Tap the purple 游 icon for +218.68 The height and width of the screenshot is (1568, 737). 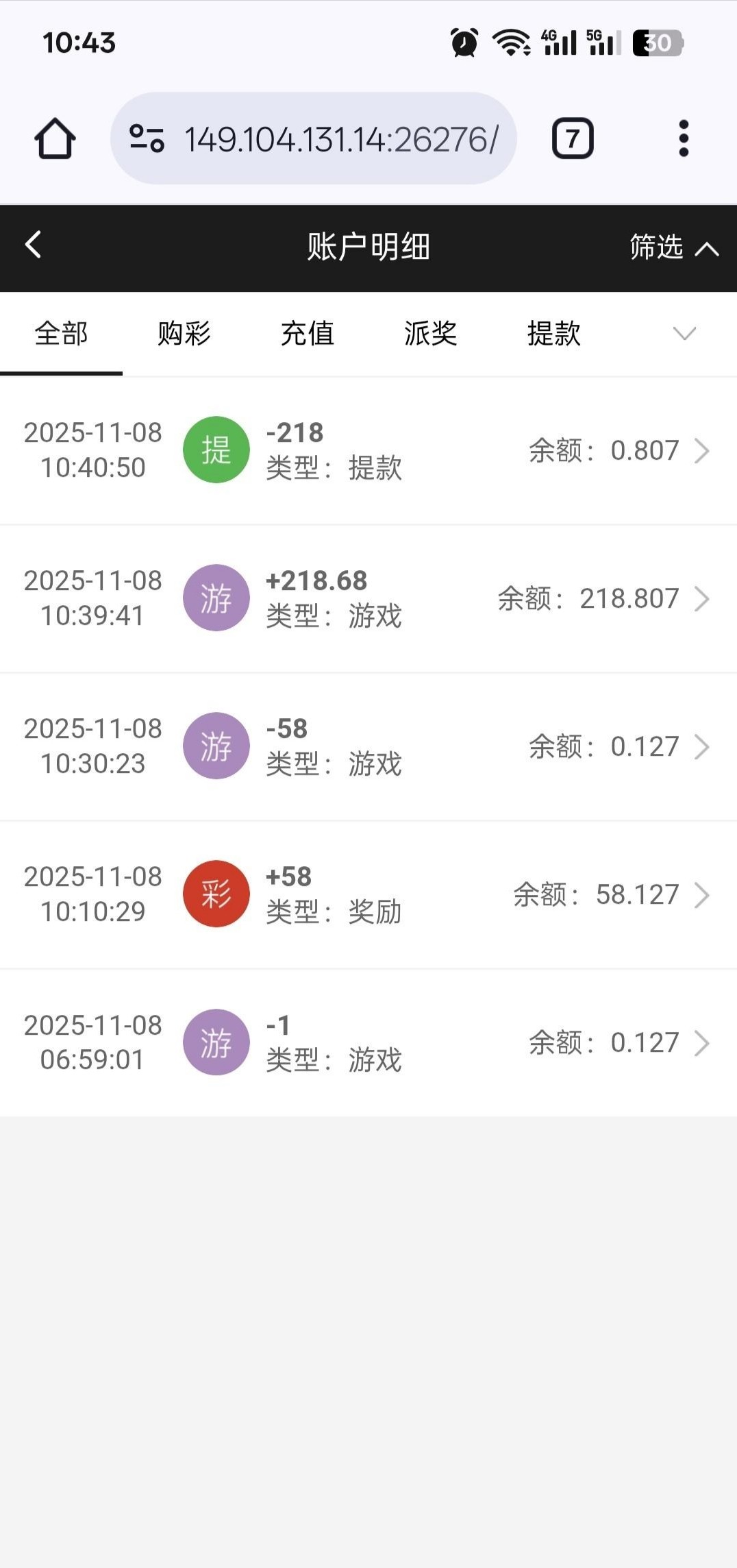(216, 598)
